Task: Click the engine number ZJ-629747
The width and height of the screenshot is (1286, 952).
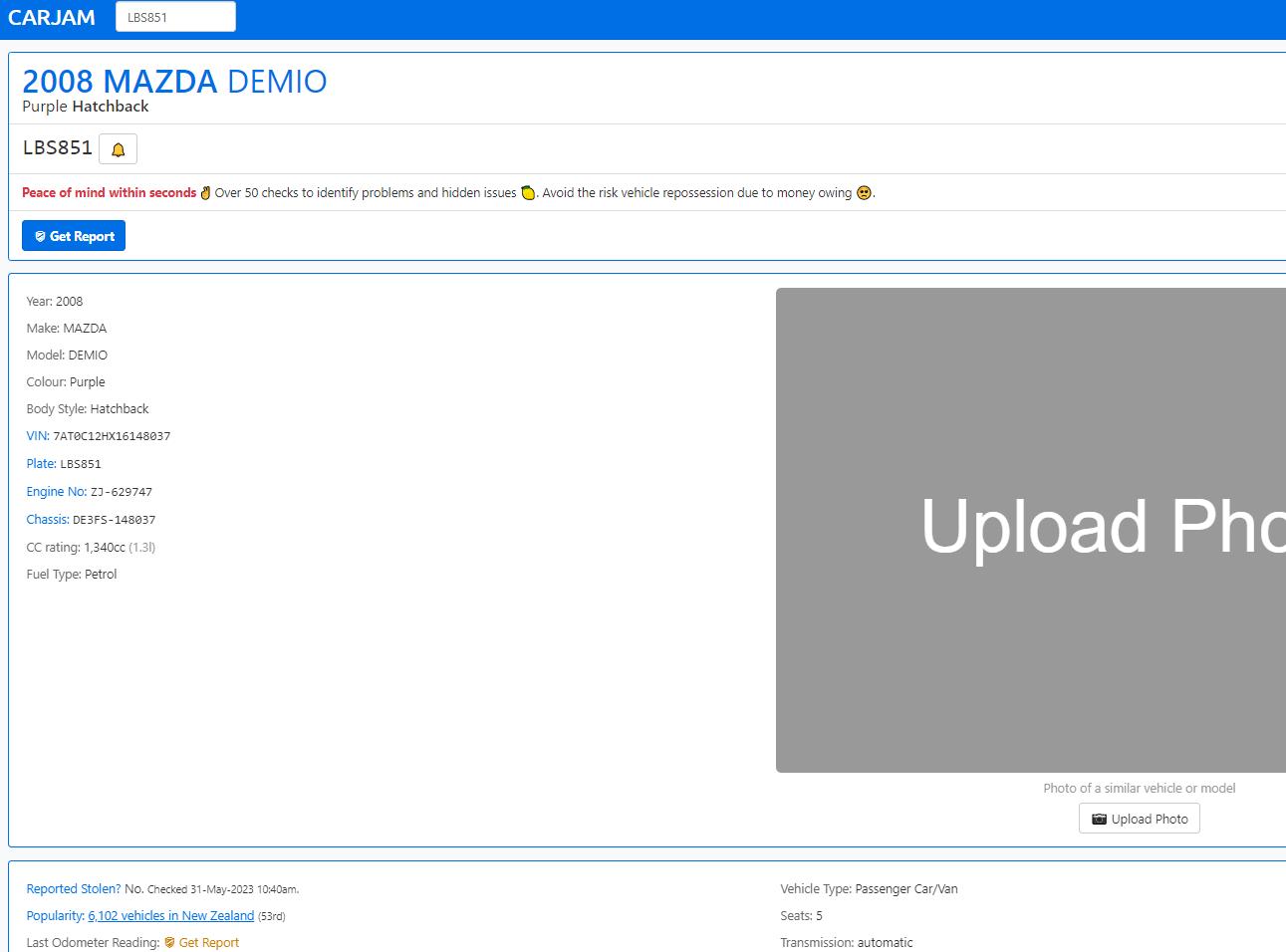Action: [x=122, y=492]
